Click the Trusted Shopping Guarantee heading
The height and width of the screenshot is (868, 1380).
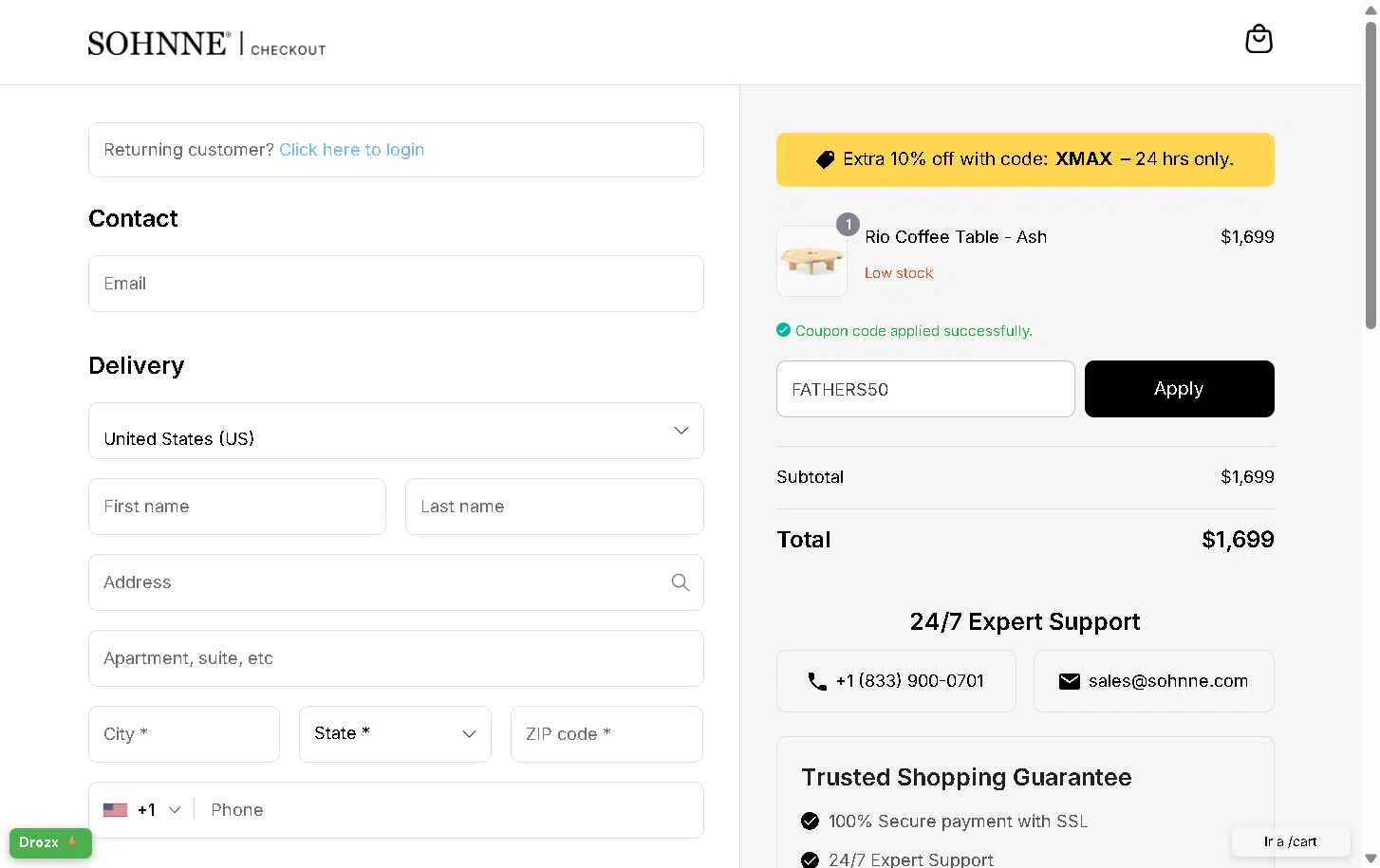click(x=966, y=778)
